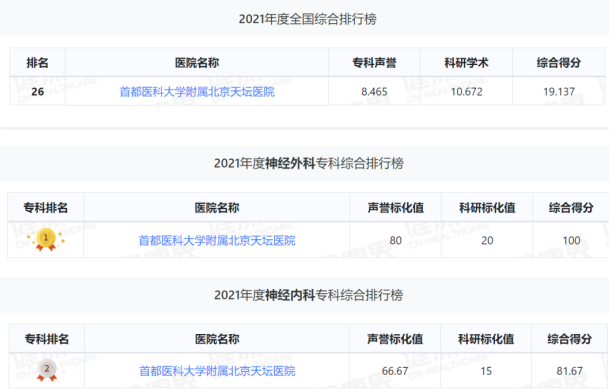The width and height of the screenshot is (609, 391).
Task: Click the 声誉标化值 header in the neurosurgery table
Action: (395, 208)
